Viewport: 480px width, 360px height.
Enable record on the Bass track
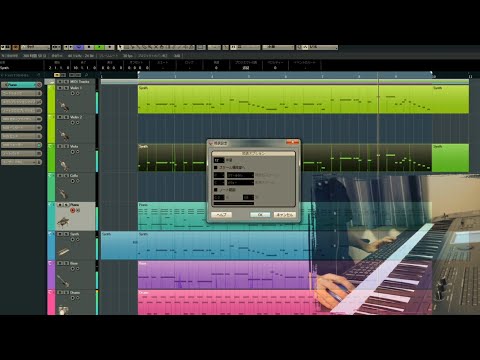(72, 269)
